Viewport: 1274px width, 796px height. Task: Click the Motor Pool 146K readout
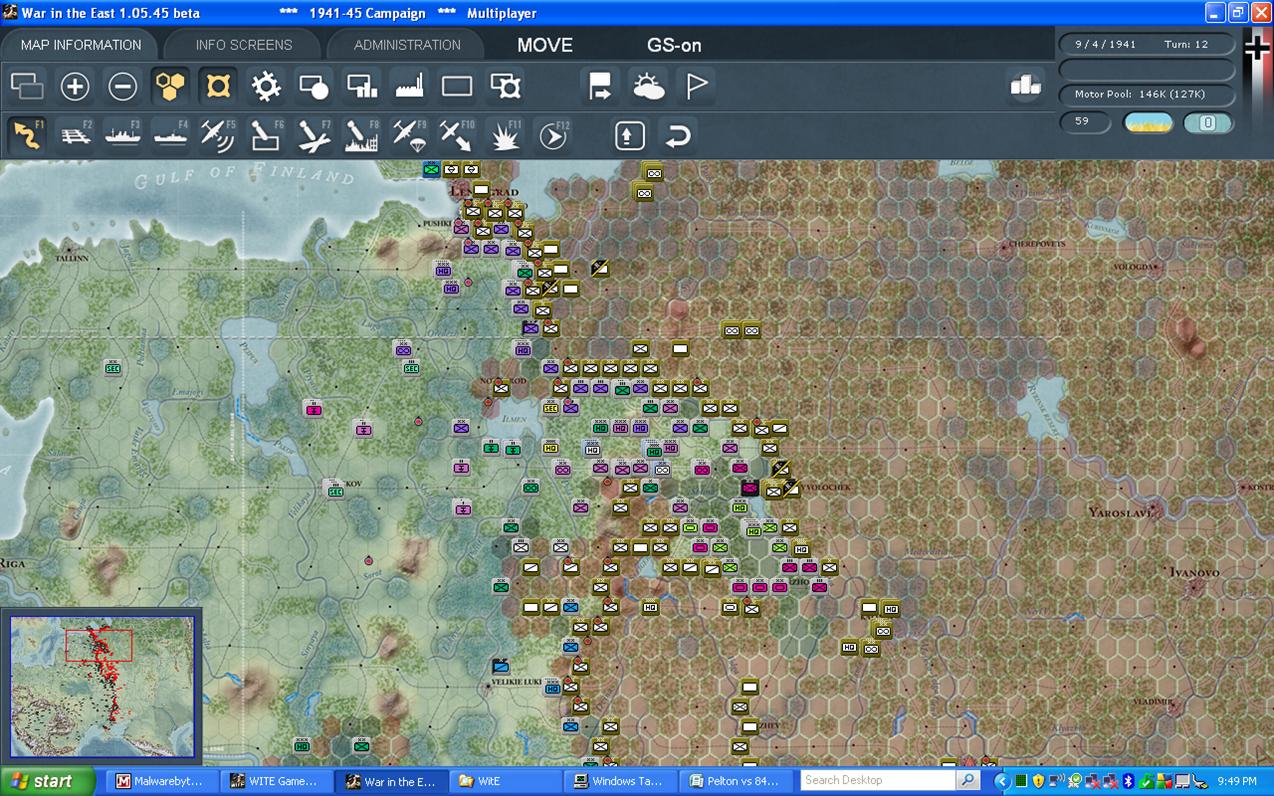click(1146, 94)
